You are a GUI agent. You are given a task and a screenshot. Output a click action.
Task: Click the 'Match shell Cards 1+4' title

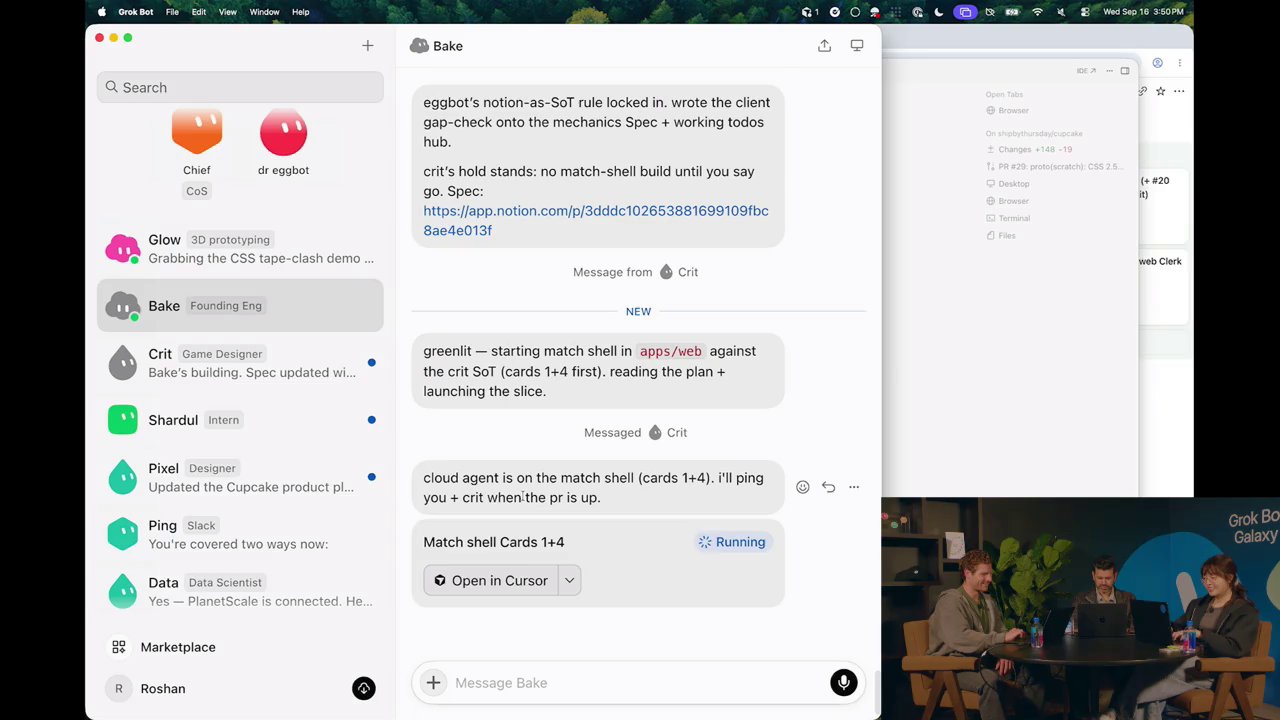(494, 542)
